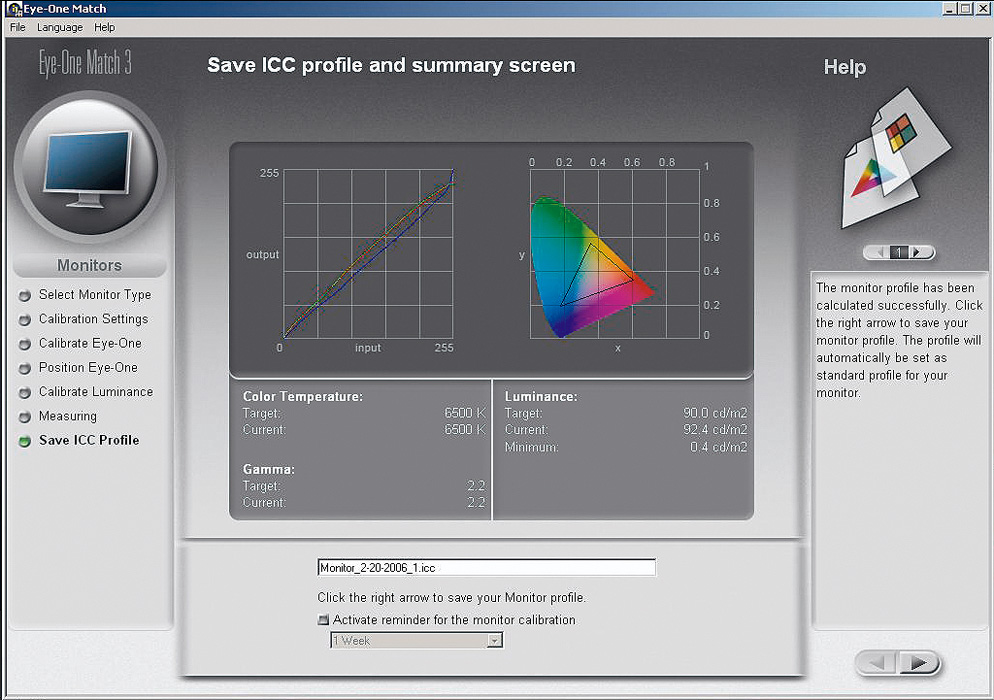
Task: Open the File menu
Action: 18,27
